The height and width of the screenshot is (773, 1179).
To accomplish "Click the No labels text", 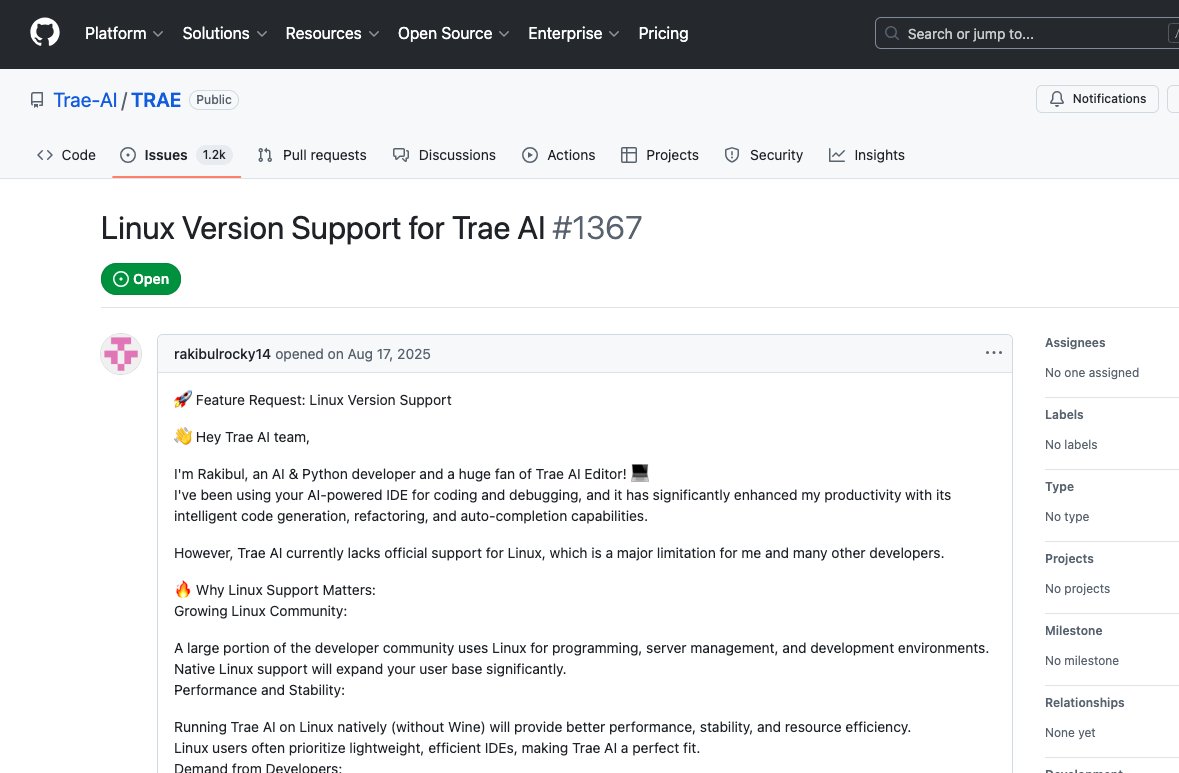I will [1071, 445].
